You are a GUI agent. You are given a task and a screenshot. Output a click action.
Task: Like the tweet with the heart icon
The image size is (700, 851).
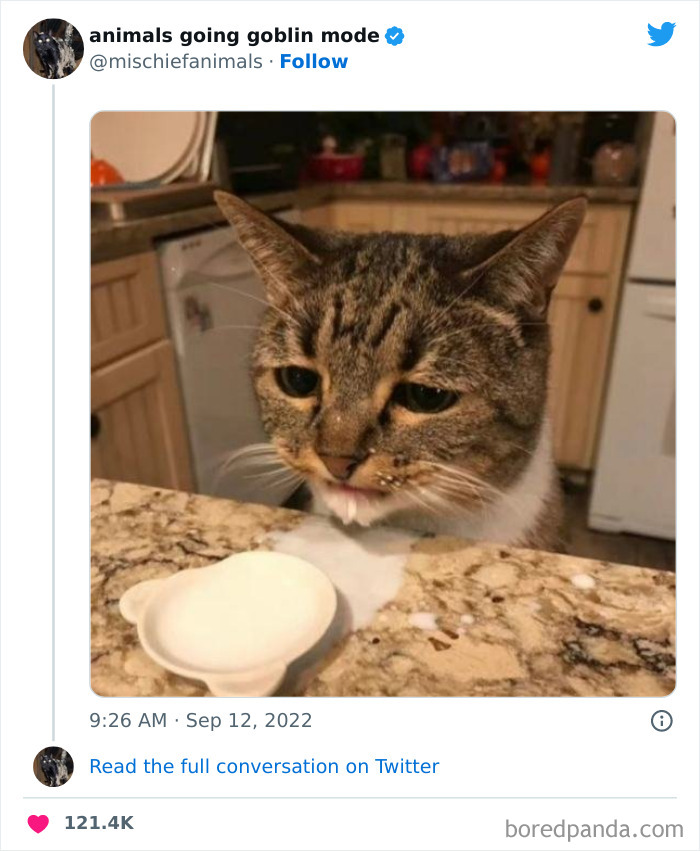(x=38, y=823)
